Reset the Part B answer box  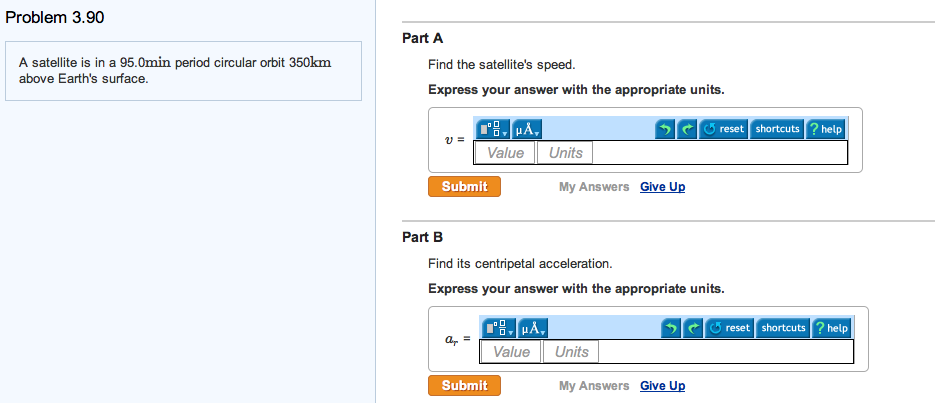point(729,328)
